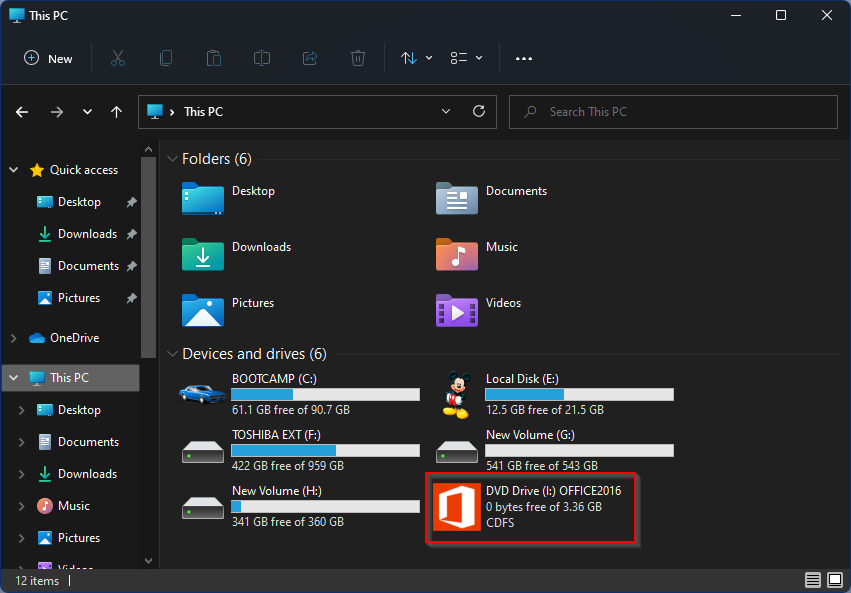Click the Up one level arrow
Image resolution: width=851 pixels, height=593 pixels.
pyautogui.click(x=117, y=112)
